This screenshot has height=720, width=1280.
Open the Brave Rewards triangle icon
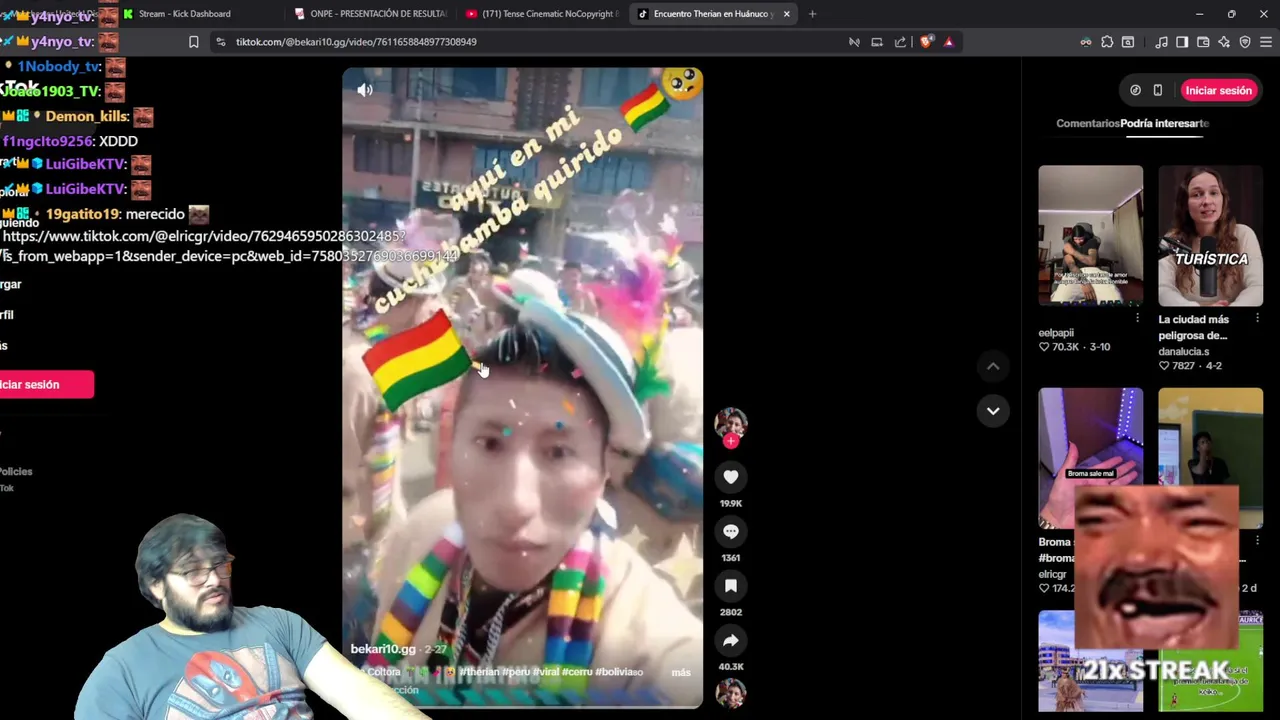click(948, 42)
